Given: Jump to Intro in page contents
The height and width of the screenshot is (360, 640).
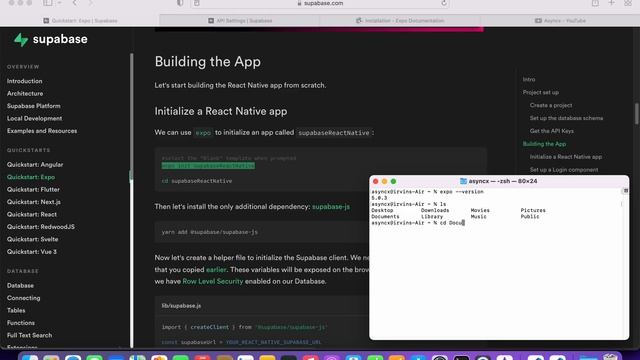Looking at the screenshot, I should point(529,80).
